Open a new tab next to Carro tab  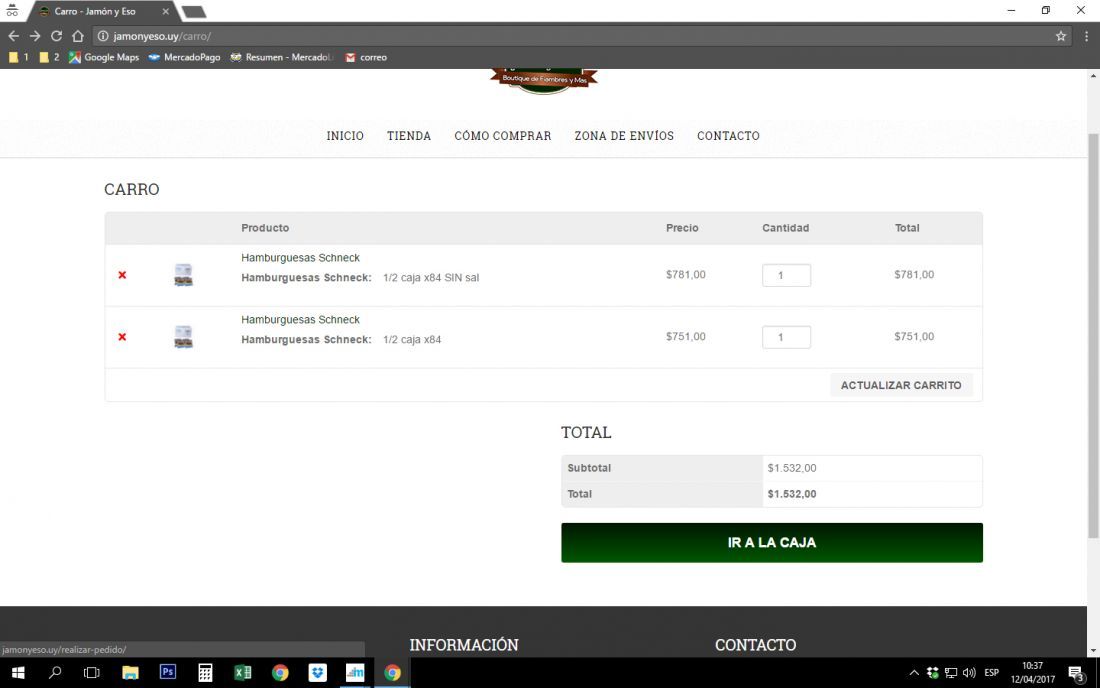[194, 11]
